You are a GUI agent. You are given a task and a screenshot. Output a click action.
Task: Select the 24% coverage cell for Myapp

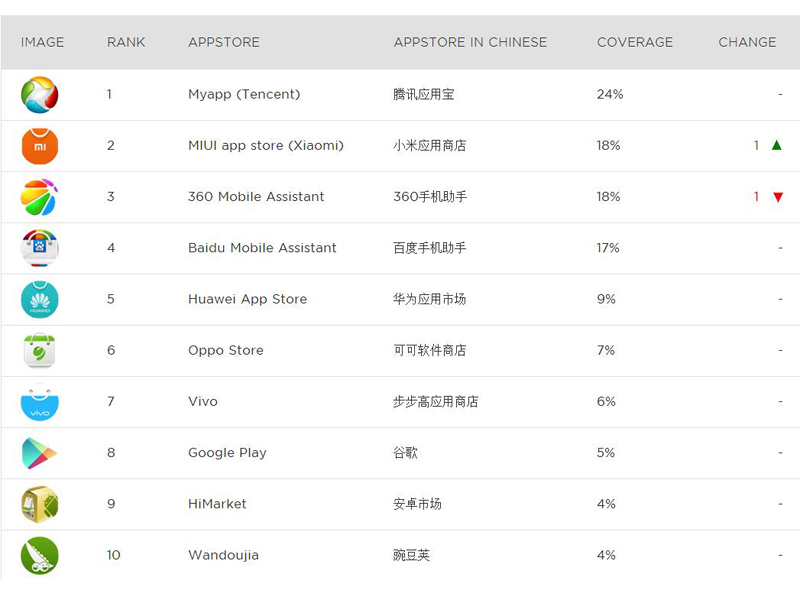(x=610, y=94)
